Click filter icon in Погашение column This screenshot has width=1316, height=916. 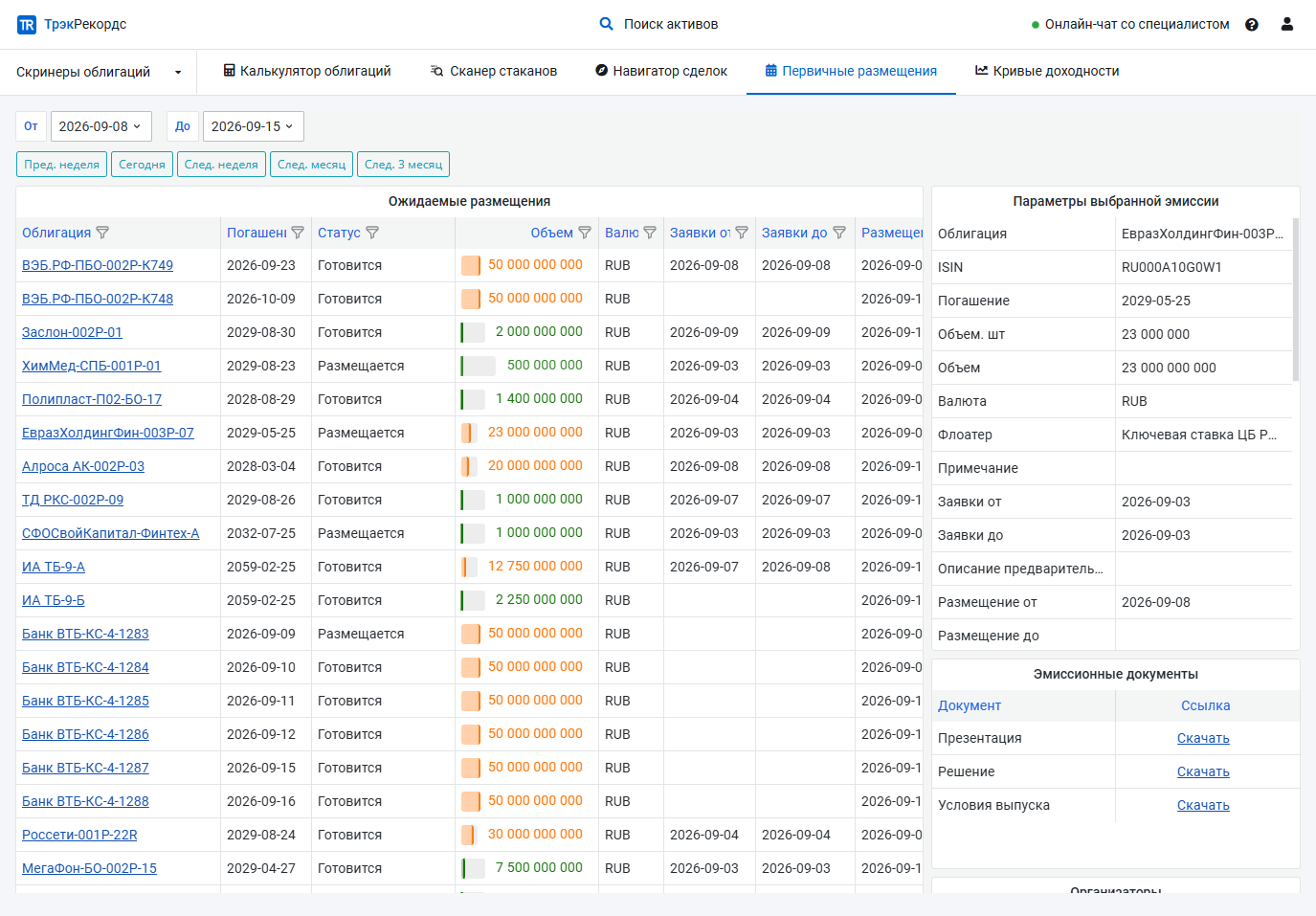click(298, 233)
